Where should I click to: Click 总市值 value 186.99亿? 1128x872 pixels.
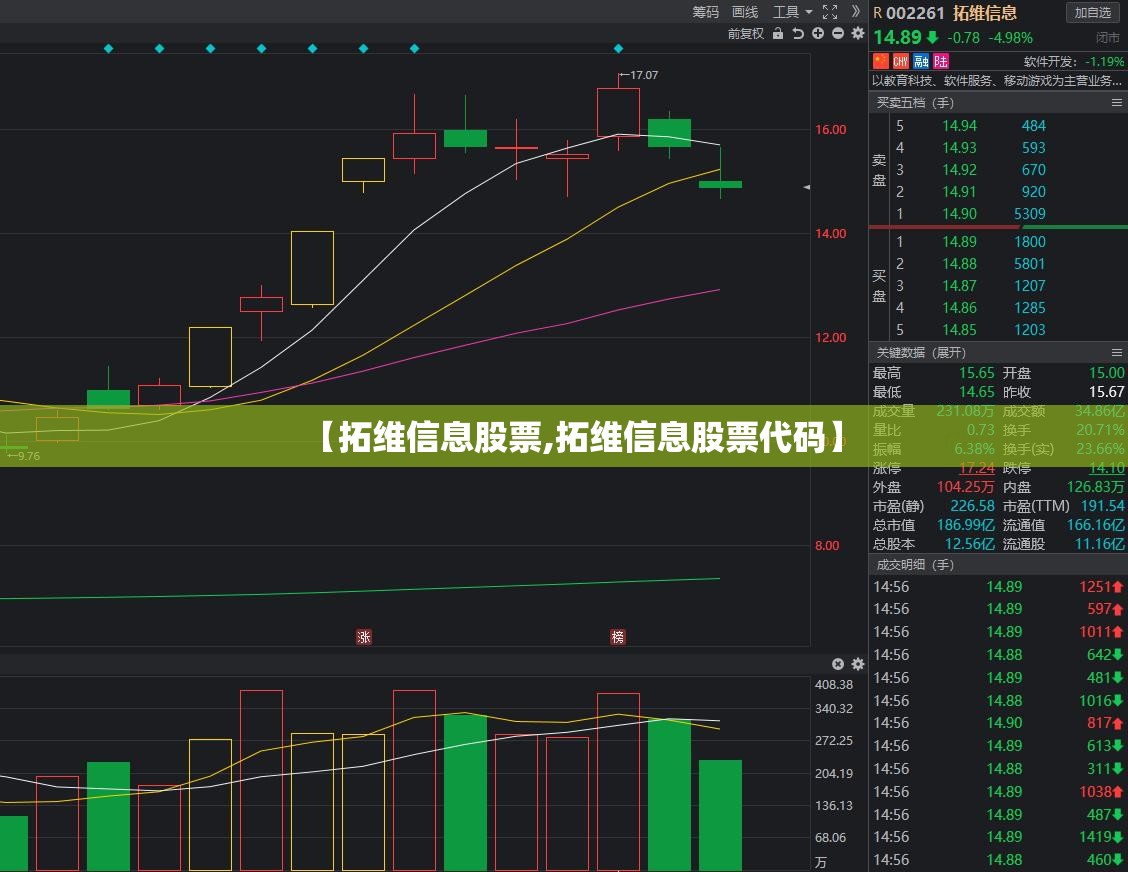tap(965, 525)
